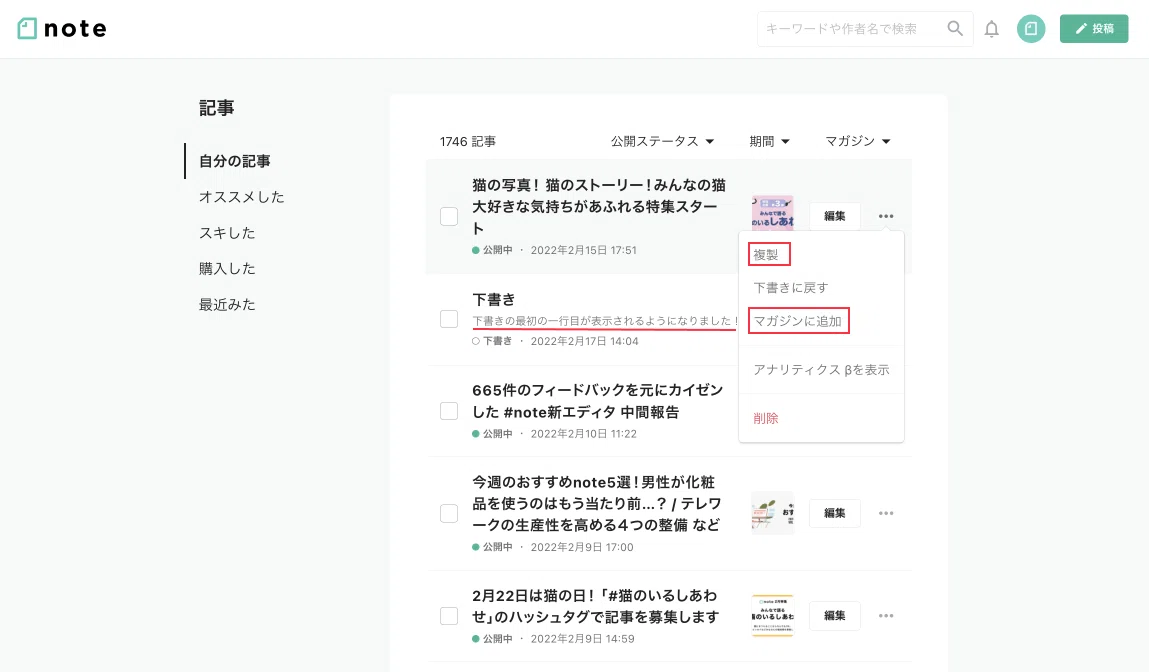Click 編集 for 今週のおすすめnote5選 article
1149x672 pixels.
pos(835,513)
